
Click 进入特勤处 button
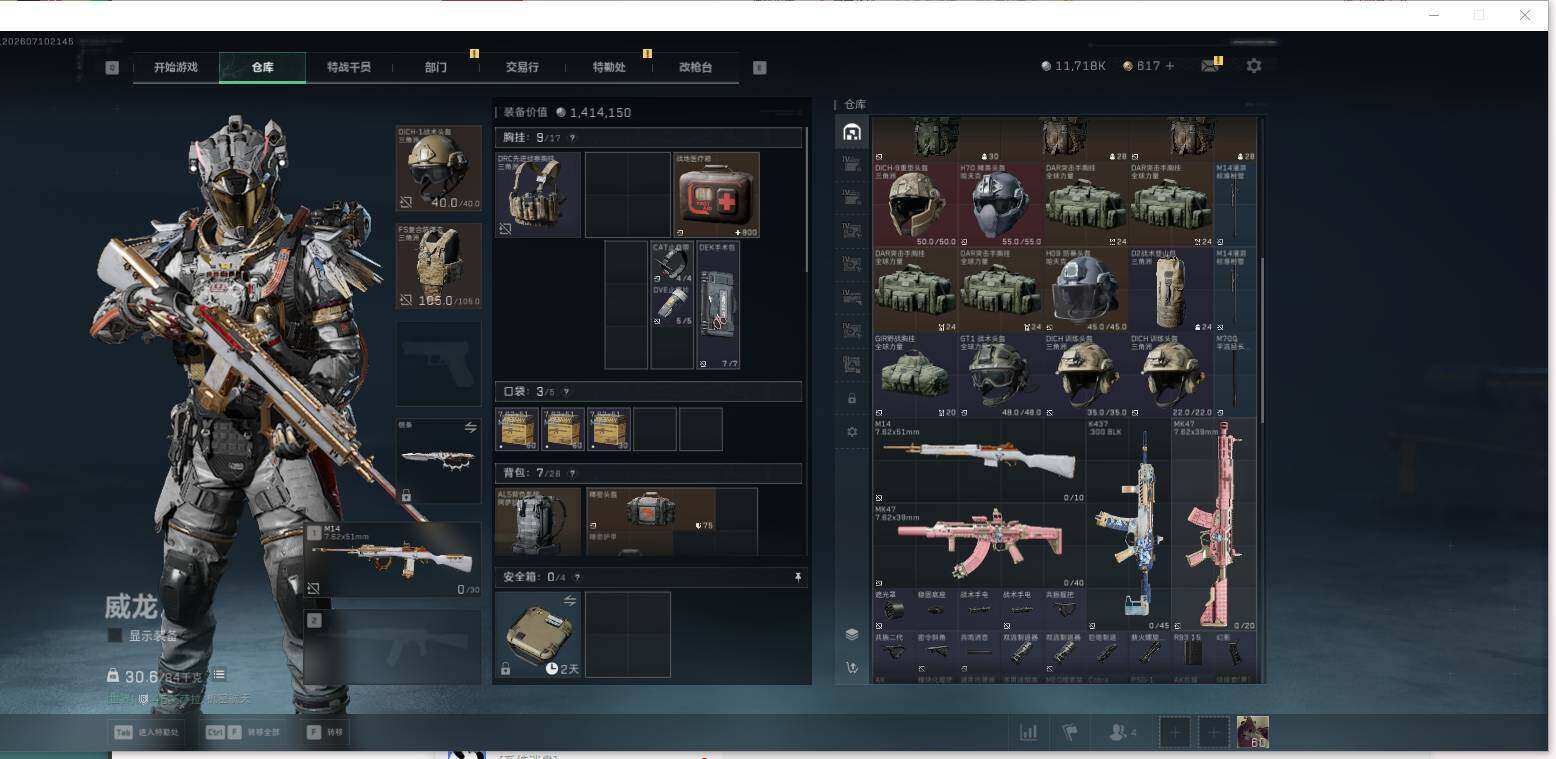coord(148,733)
